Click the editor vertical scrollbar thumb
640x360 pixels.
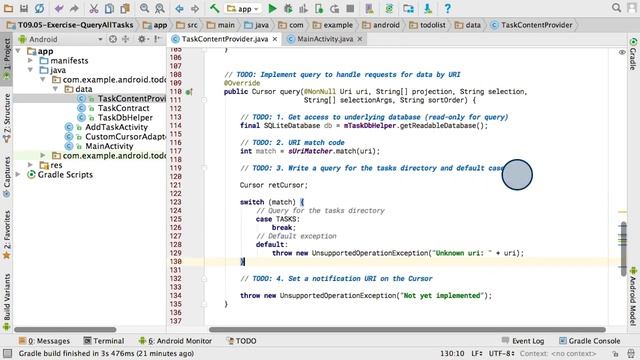623,248
